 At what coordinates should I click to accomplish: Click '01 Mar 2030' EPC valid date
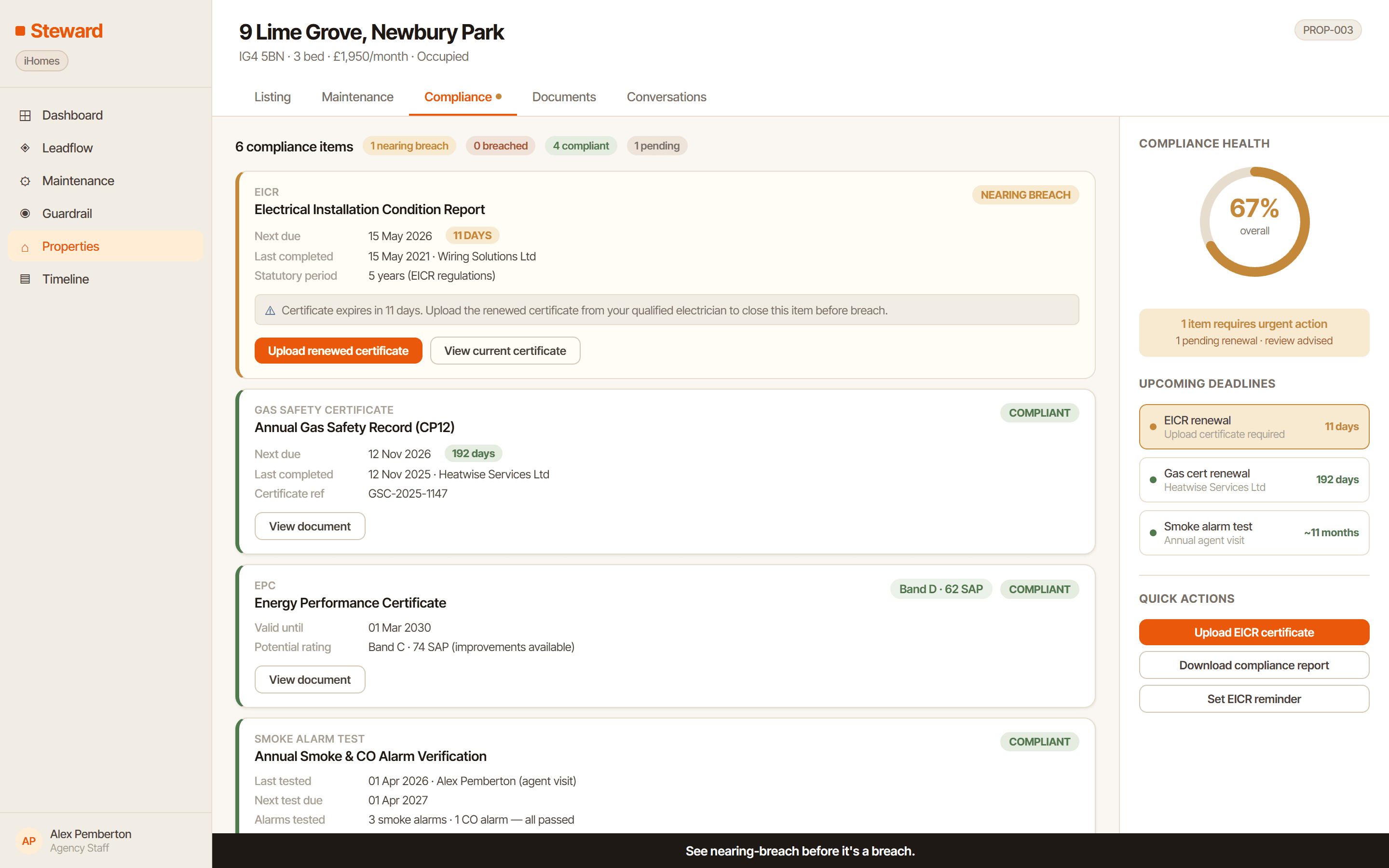pyautogui.click(x=399, y=627)
